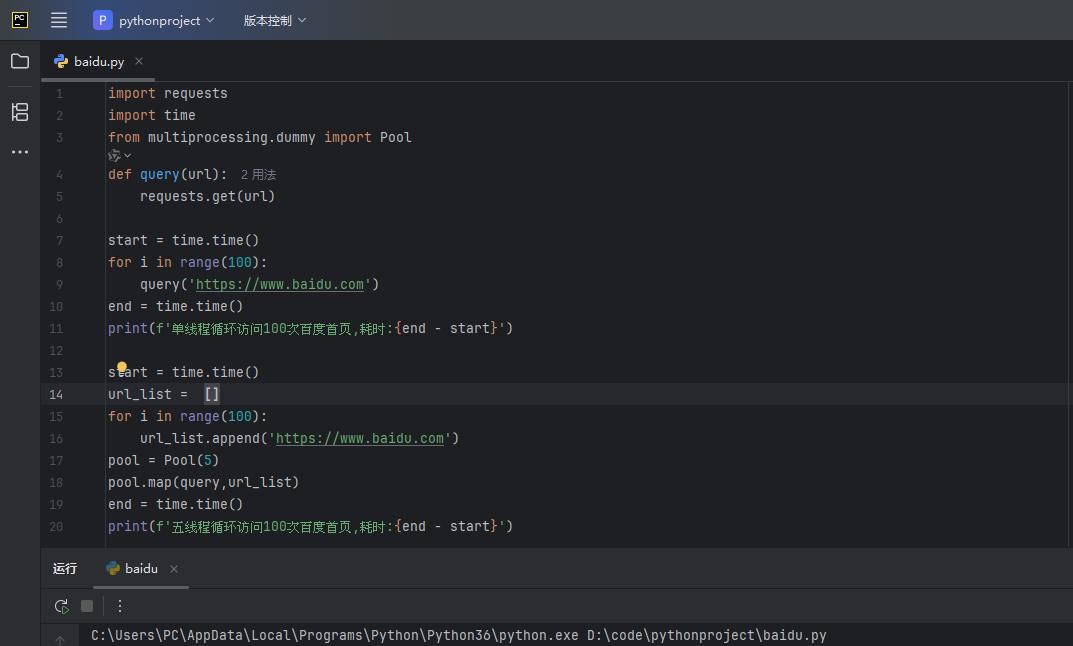Click the yellow lightbulb intention icon

(122, 367)
